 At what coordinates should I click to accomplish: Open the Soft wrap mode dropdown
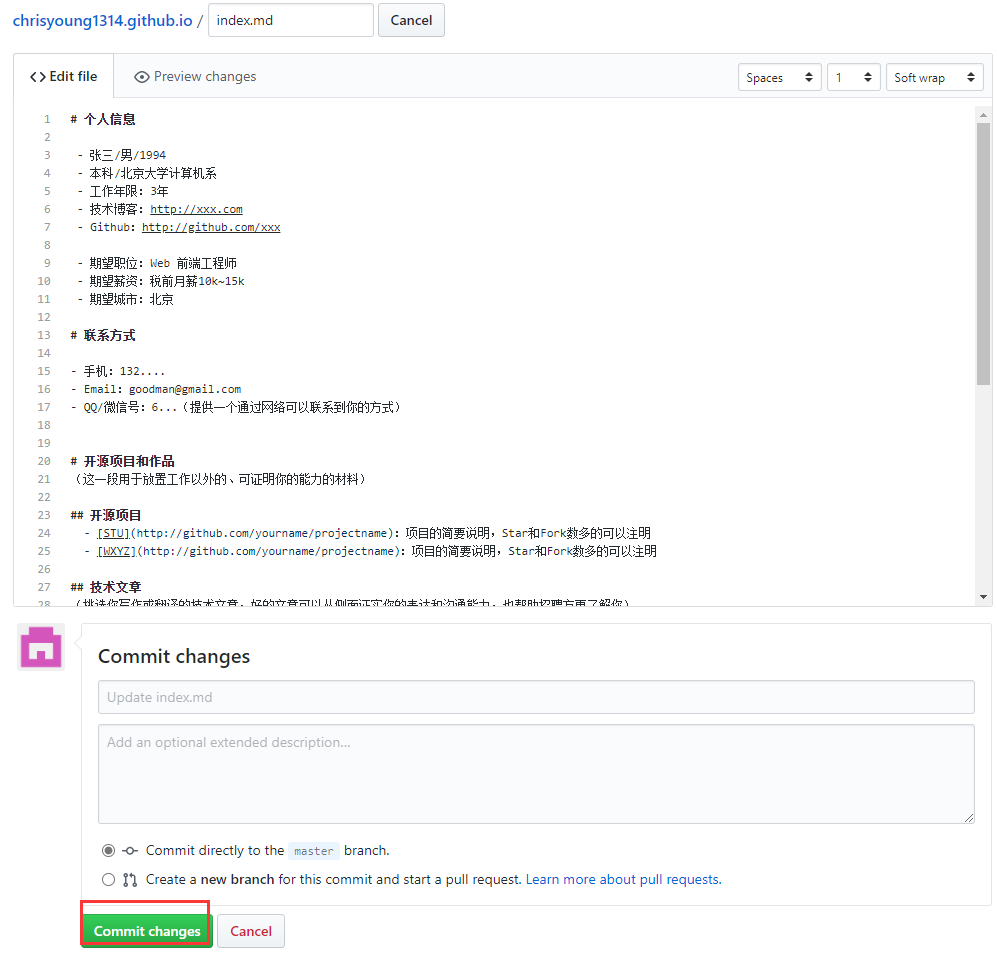click(x=935, y=78)
